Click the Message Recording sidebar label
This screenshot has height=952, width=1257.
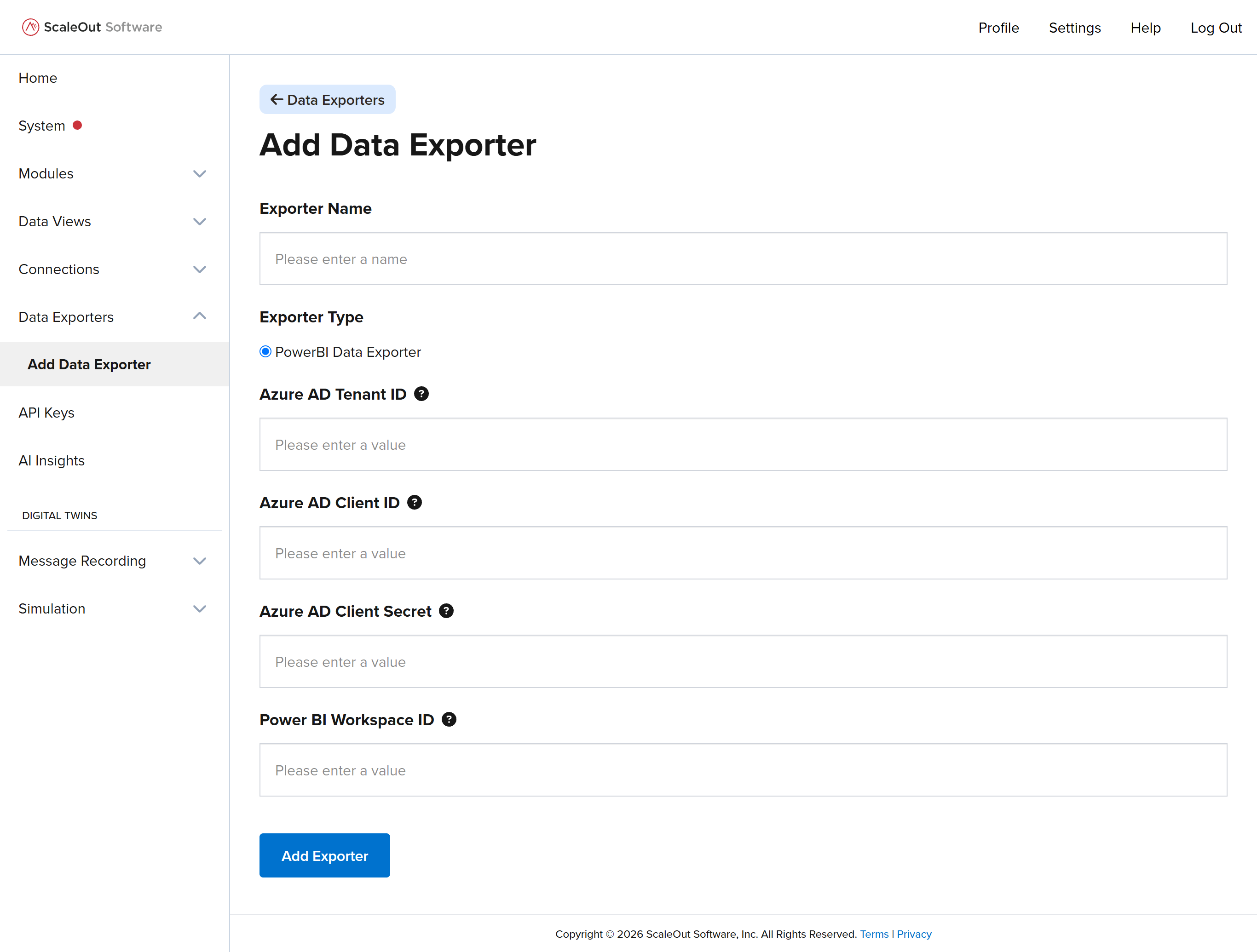[x=82, y=561]
